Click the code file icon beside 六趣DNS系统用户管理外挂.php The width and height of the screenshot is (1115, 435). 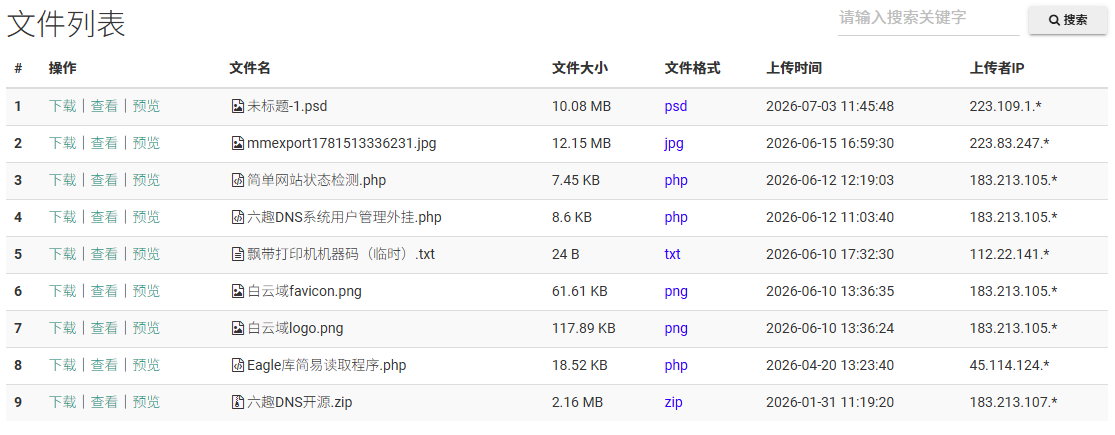(238, 218)
